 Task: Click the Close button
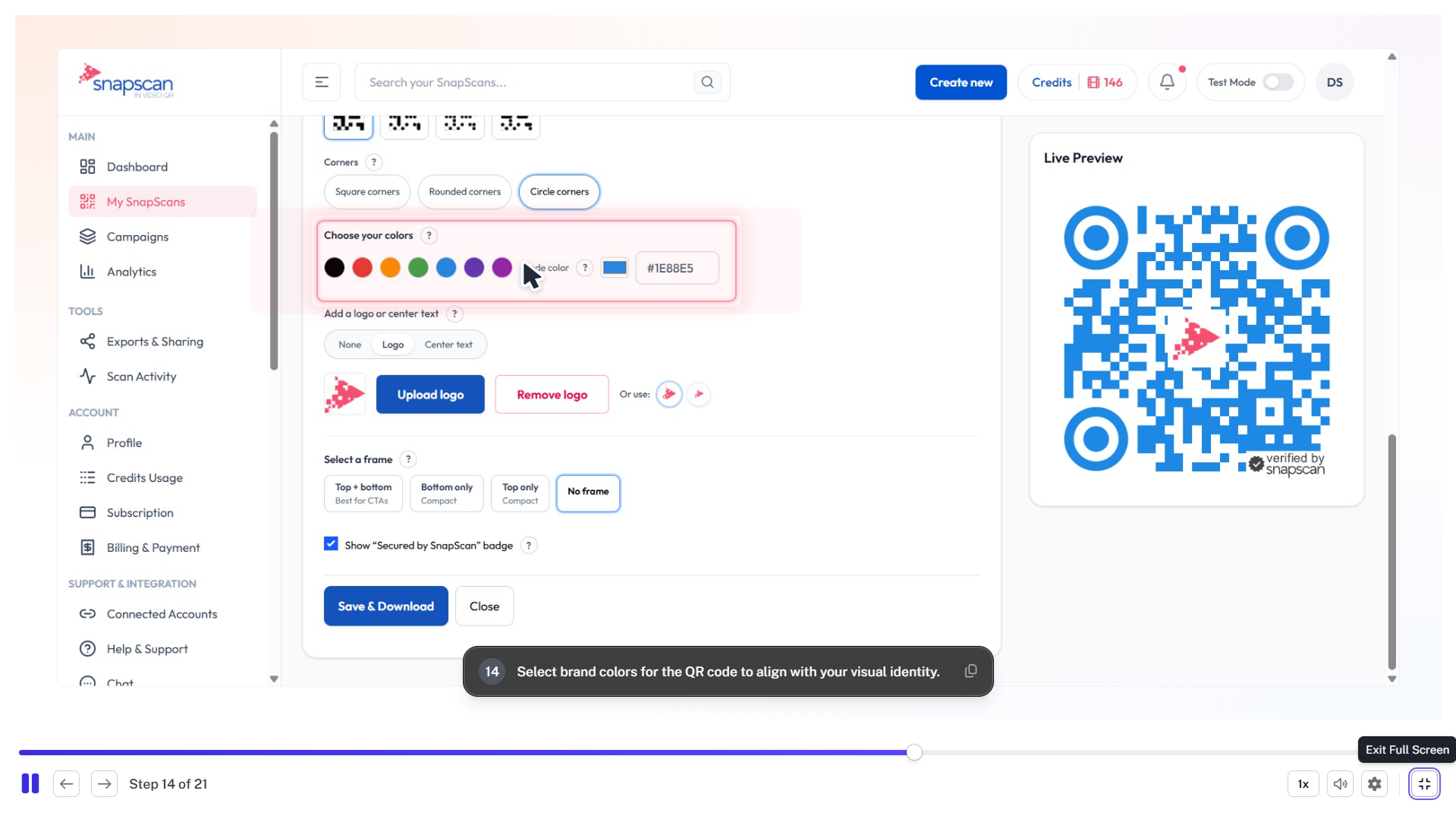click(484, 606)
